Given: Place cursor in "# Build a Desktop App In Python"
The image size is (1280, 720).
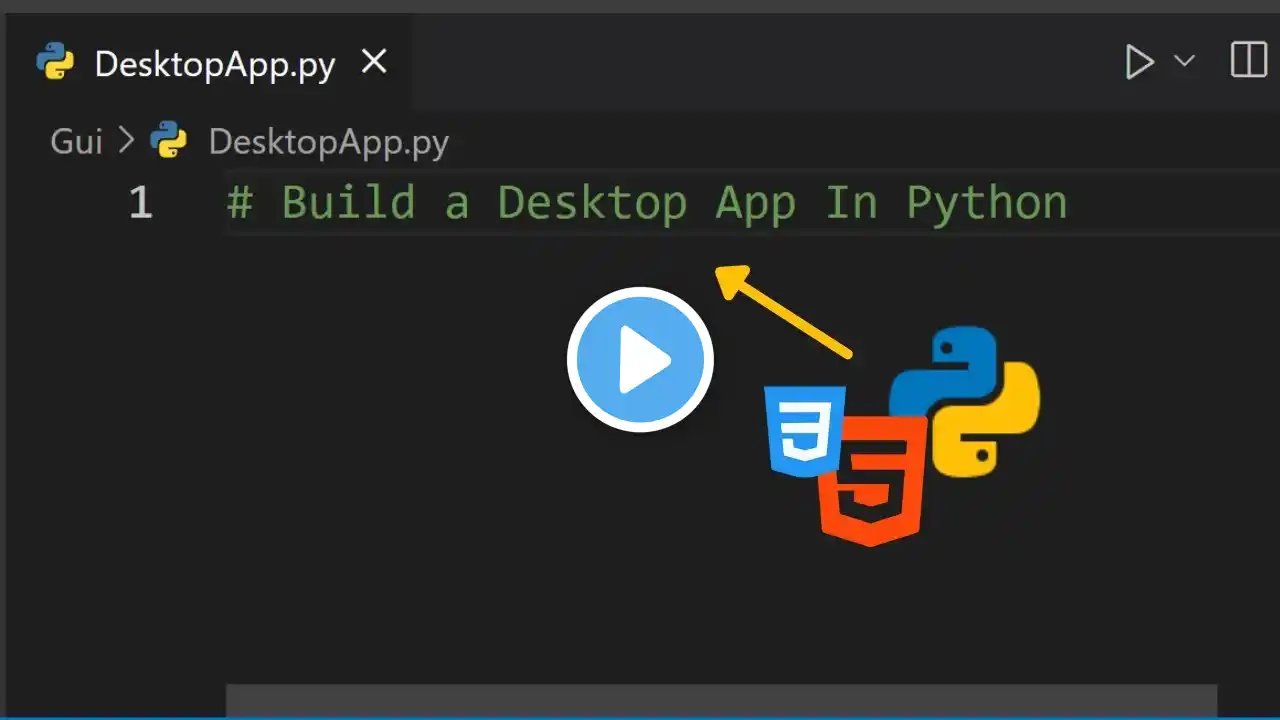Looking at the screenshot, I should point(647,203).
